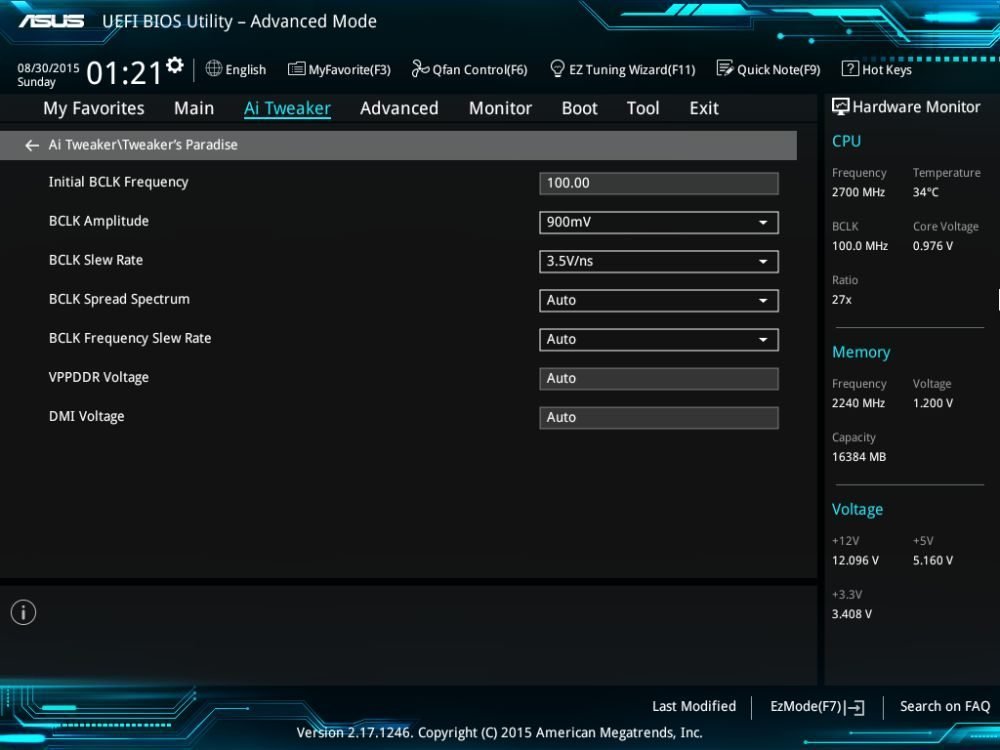Screen dimensions: 1000x750
Task: Click the Last Modified button
Action: (694, 706)
